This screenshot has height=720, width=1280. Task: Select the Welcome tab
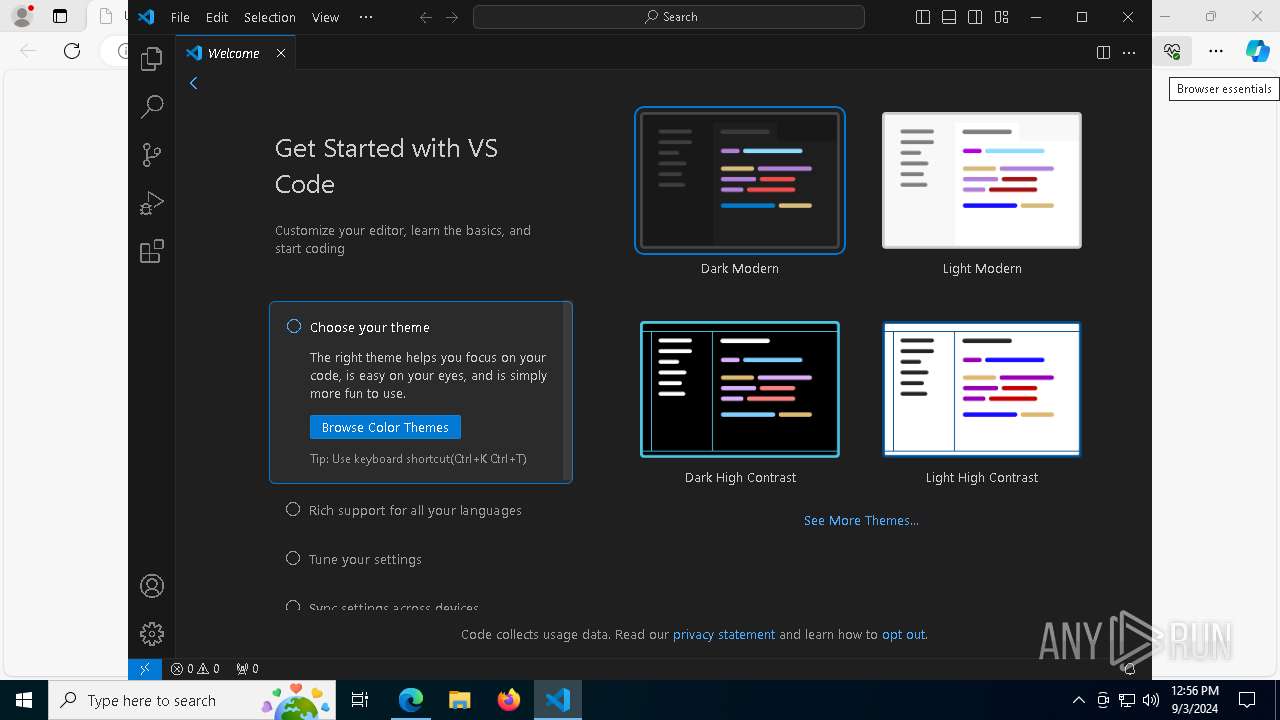click(236, 53)
